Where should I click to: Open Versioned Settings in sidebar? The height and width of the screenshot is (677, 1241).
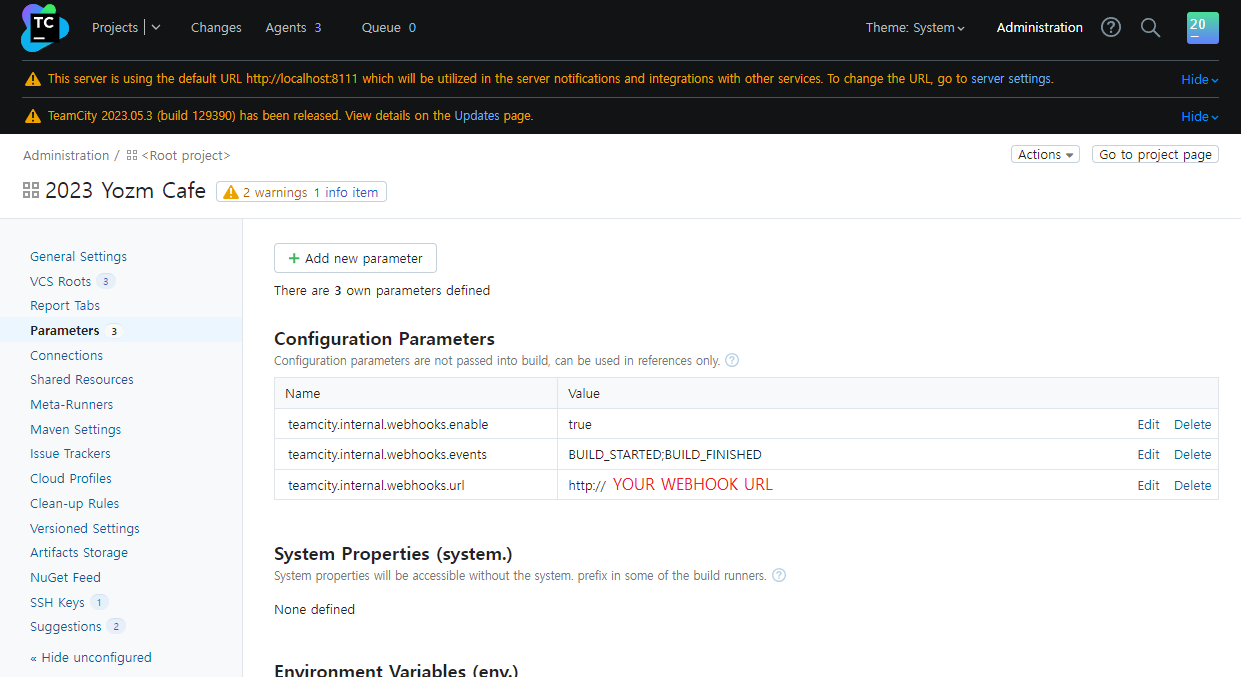pos(85,529)
